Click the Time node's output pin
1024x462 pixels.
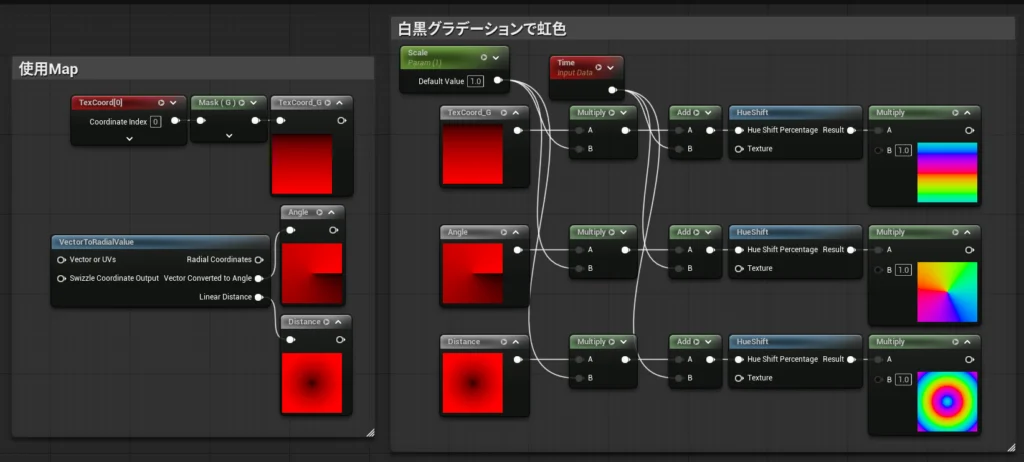coord(612,90)
